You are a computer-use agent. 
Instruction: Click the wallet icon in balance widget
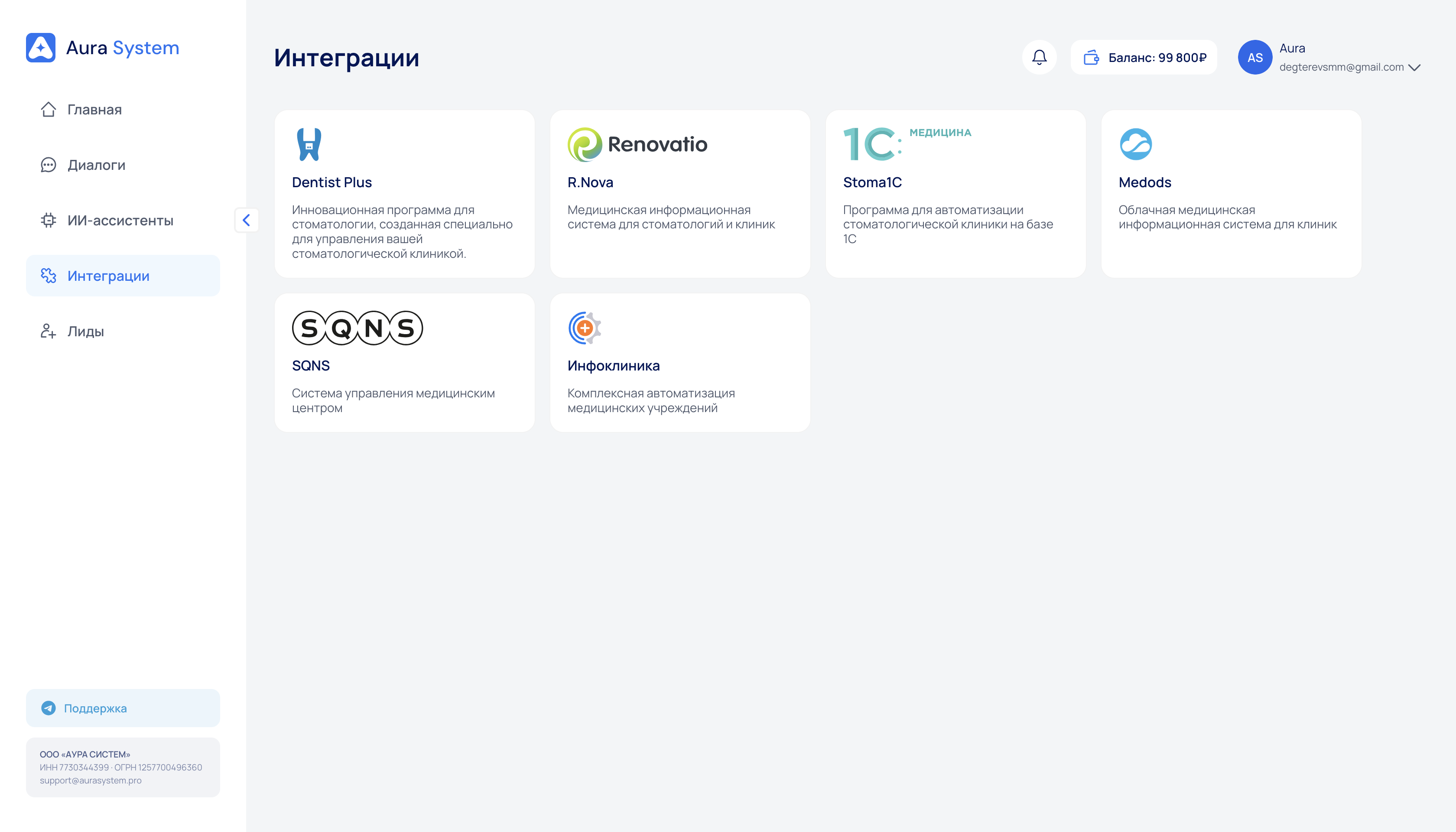[x=1091, y=57]
